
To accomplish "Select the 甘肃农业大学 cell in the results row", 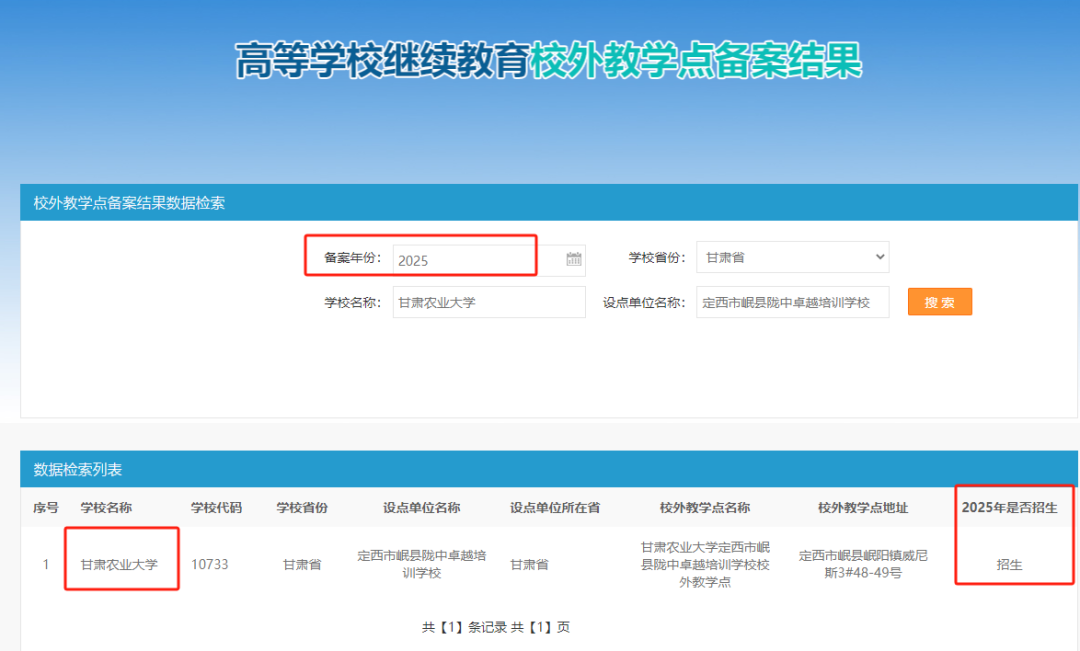I will pyautogui.click(x=119, y=564).
